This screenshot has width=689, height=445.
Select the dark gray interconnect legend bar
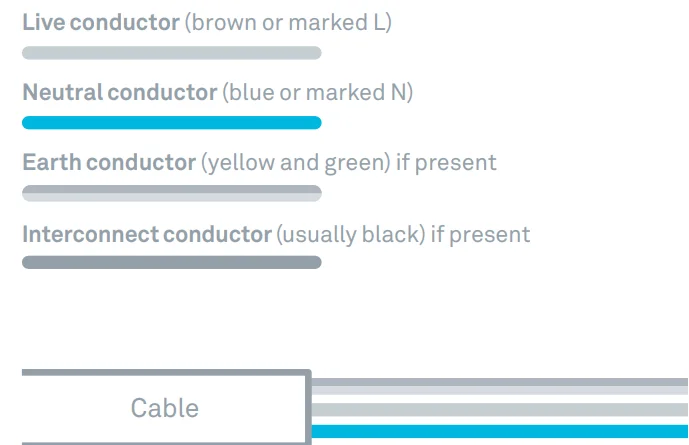(171, 262)
